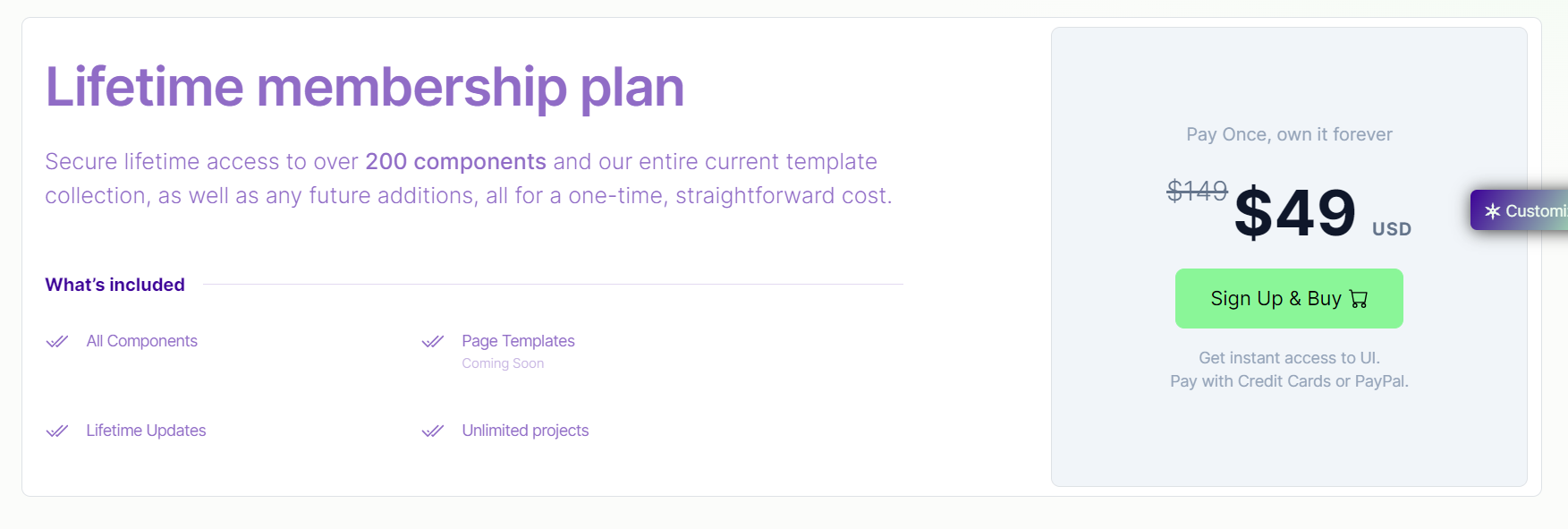Click the What's included section title

click(115, 285)
